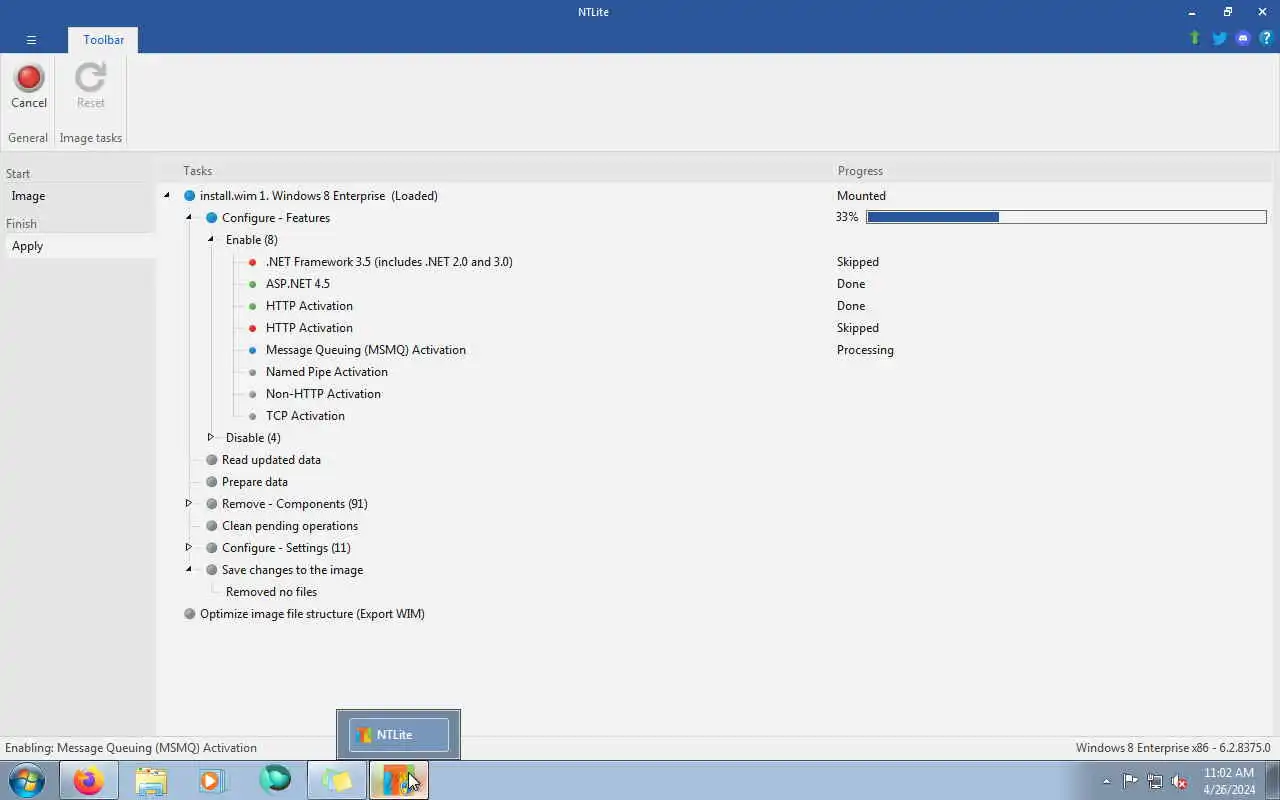Click the sticky notes taskbar icon
1280x800 pixels.
[337, 780]
